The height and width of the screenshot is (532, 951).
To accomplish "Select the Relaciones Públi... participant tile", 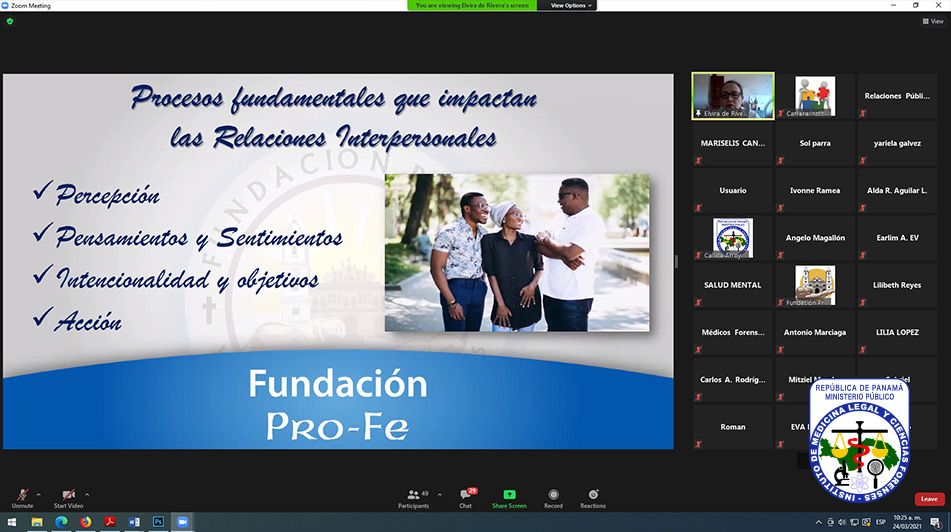I will coord(897,96).
